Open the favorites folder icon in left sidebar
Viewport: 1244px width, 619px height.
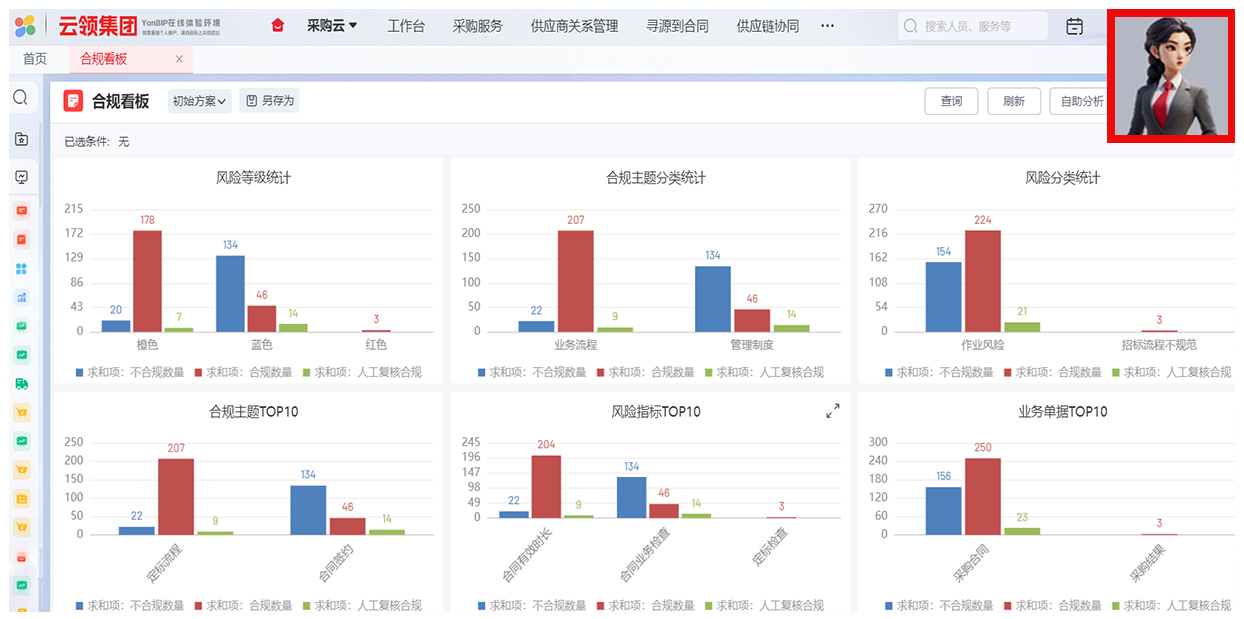click(x=21, y=139)
